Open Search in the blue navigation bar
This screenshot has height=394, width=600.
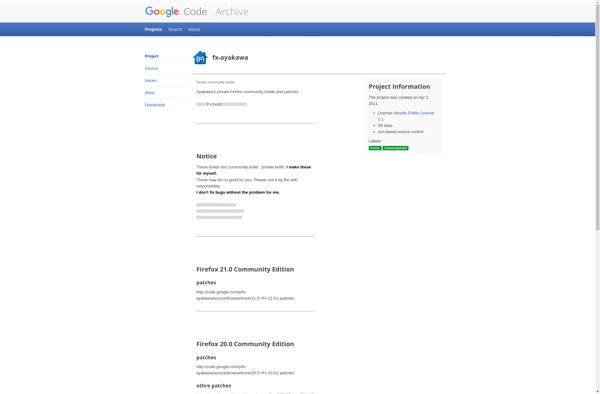pyautogui.click(x=175, y=29)
